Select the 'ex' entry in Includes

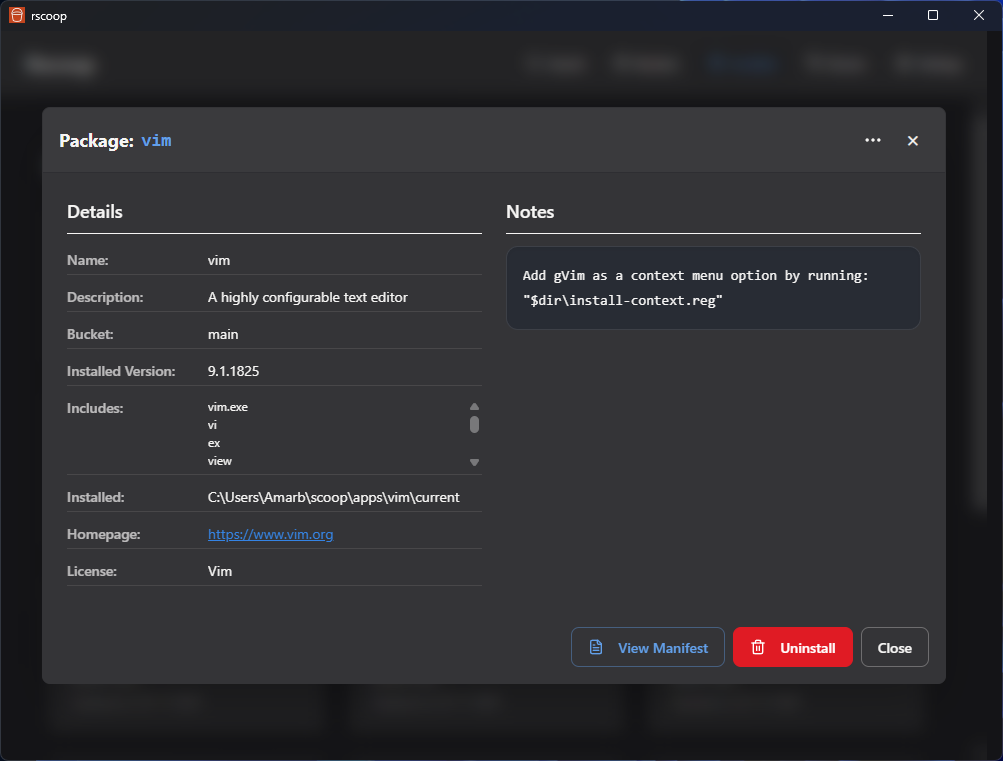click(214, 443)
